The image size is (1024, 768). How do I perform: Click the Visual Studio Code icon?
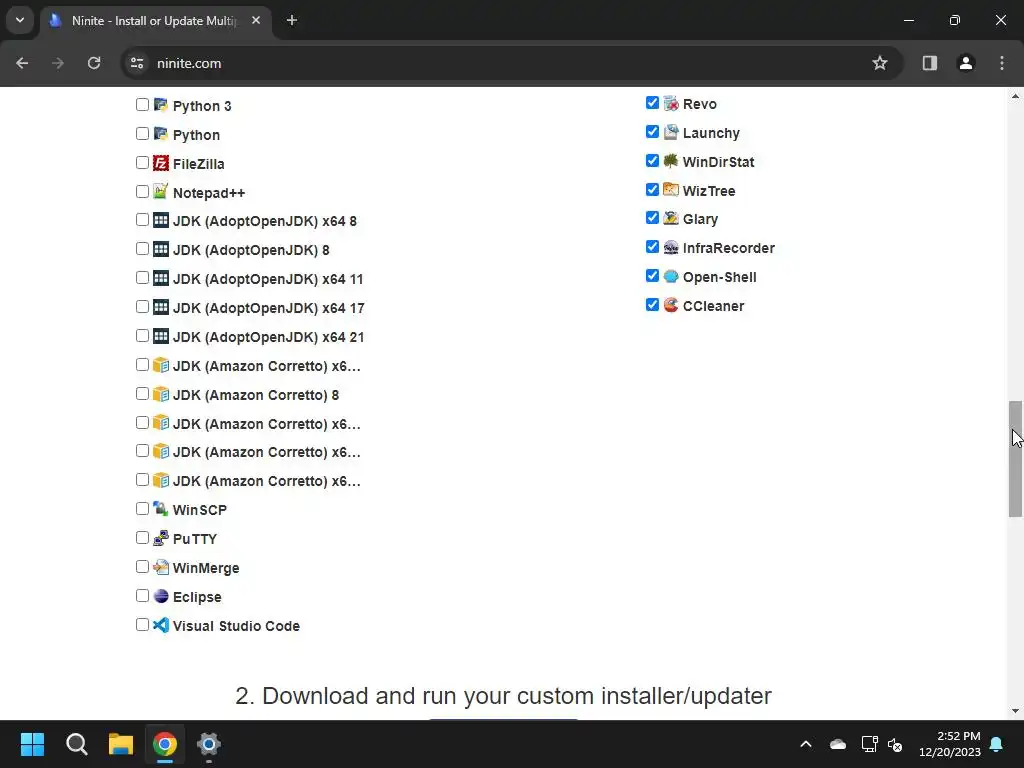(161, 625)
